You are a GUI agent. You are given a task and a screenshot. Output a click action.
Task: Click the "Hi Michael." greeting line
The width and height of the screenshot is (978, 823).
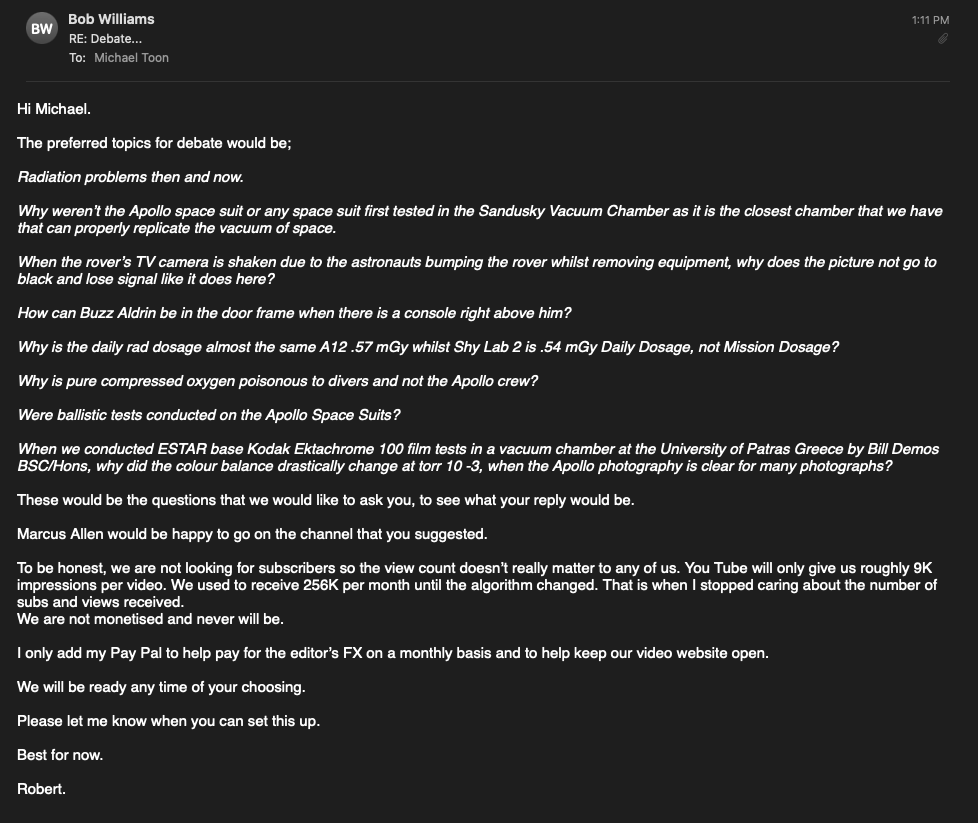(54, 108)
